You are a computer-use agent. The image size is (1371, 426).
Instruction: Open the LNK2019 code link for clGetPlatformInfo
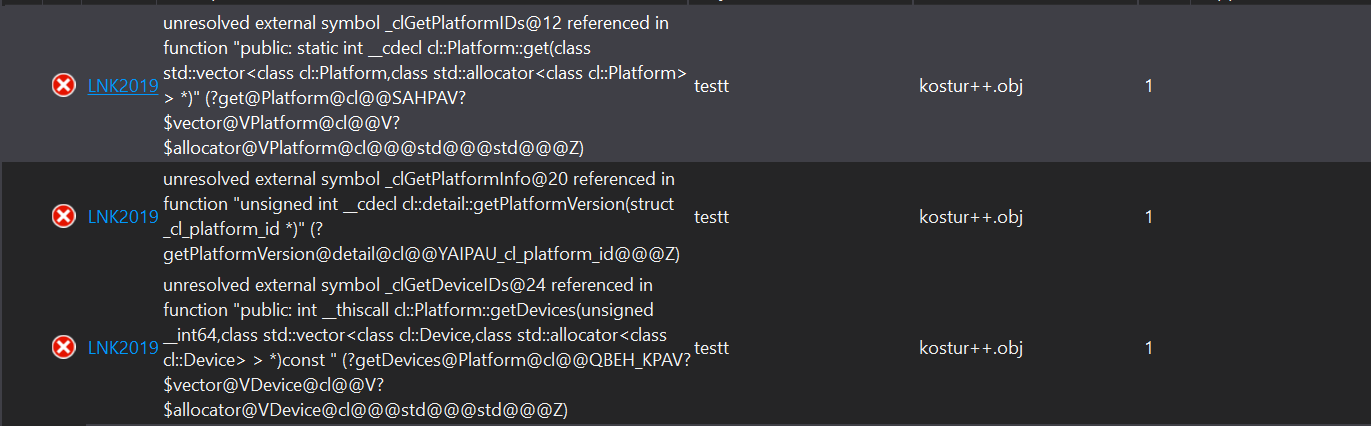[x=123, y=216]
